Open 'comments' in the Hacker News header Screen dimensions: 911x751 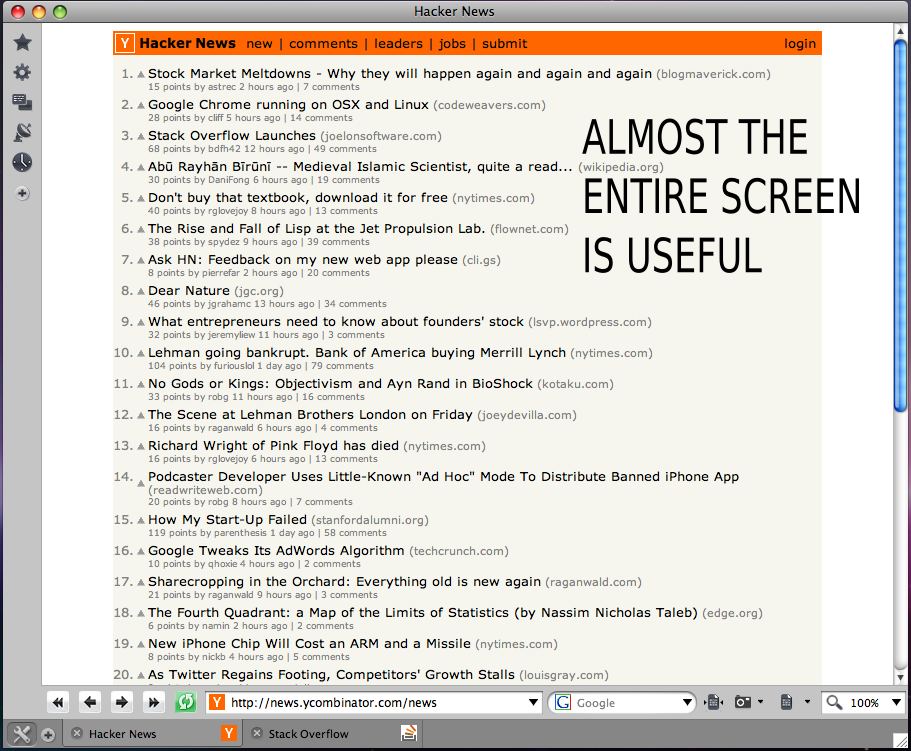[x=324, y=44]
